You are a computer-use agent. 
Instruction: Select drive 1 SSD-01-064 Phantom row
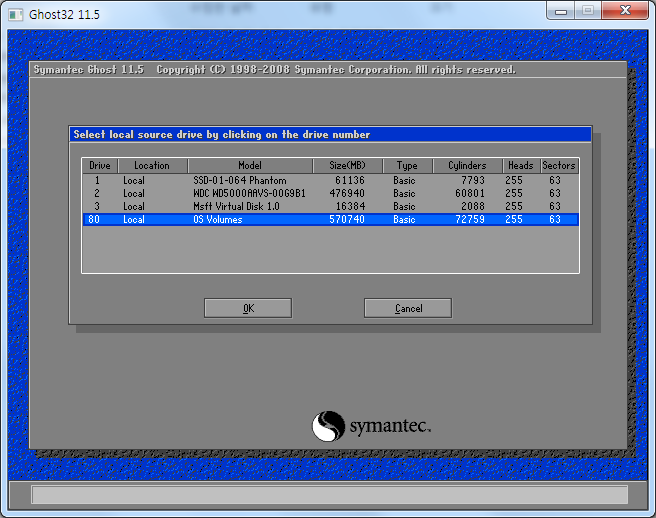point(331,180)
